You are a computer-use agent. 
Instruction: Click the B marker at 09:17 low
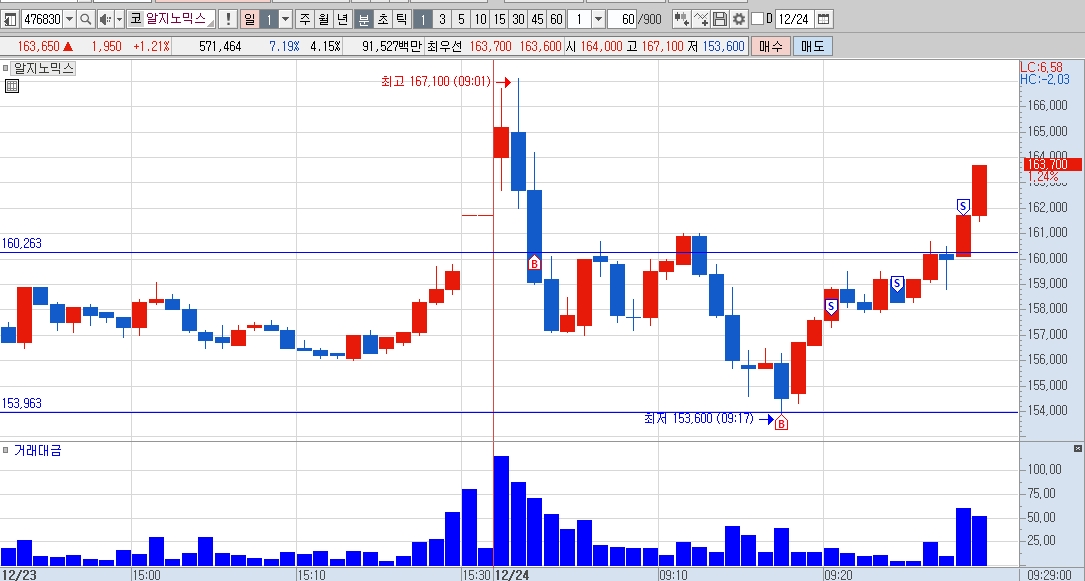click(781, 423)
